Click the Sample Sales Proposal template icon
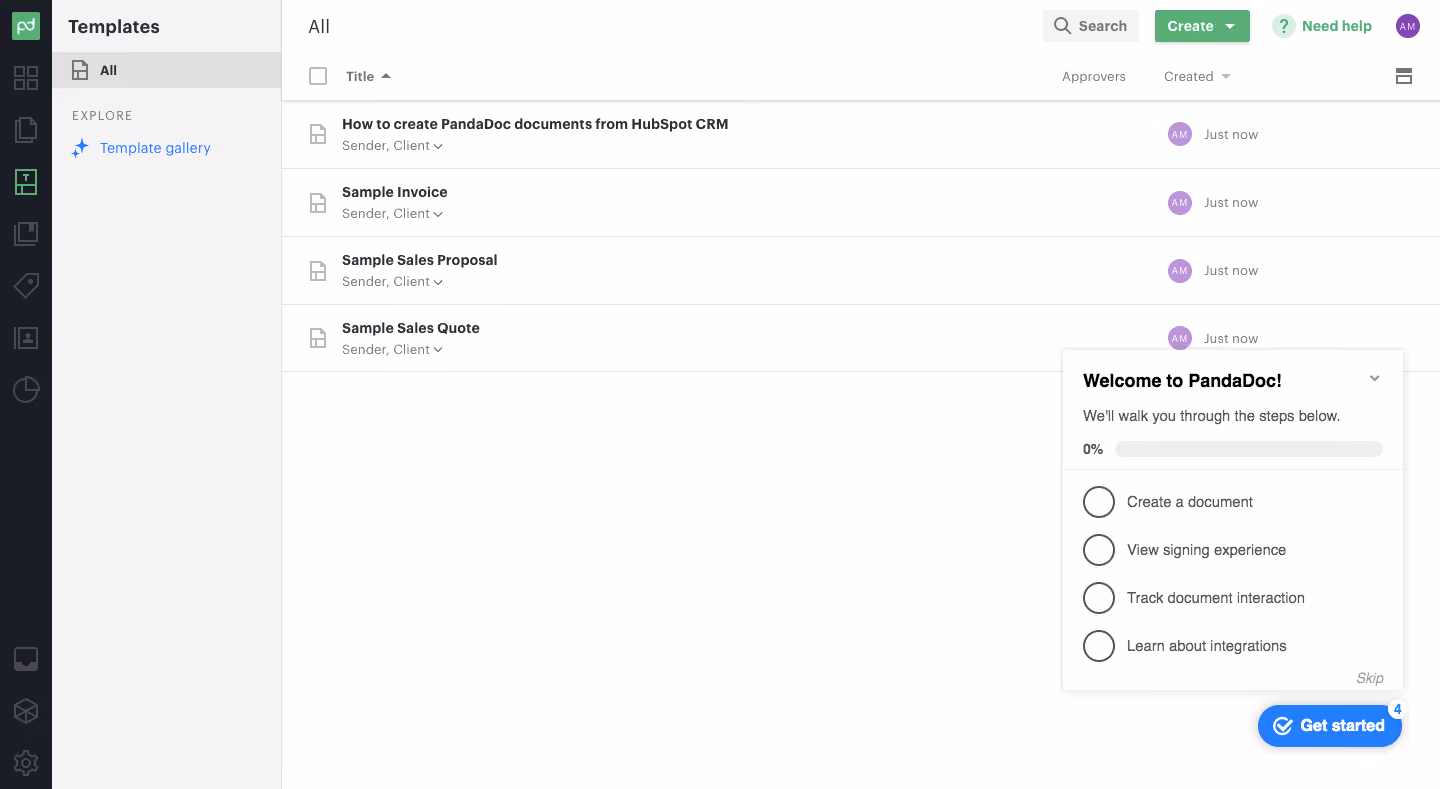 pyautogui.click(x=318, y=271)
